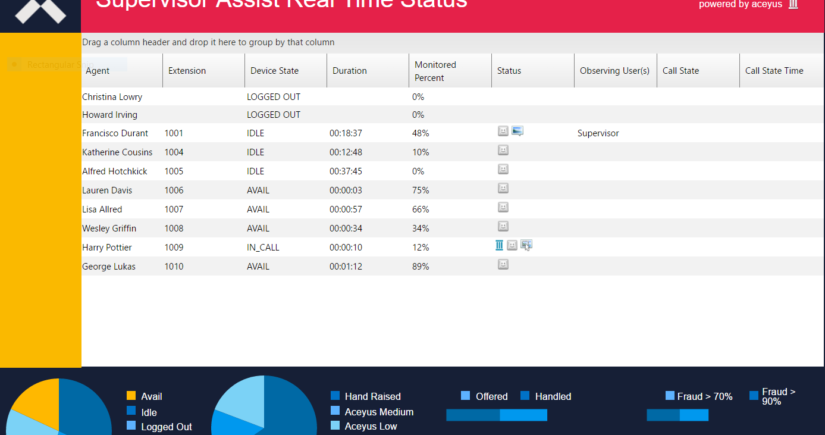This screenshot has width=825, height=435.
Task: Click the Avail legend color swatch
Action: point(131,396)
